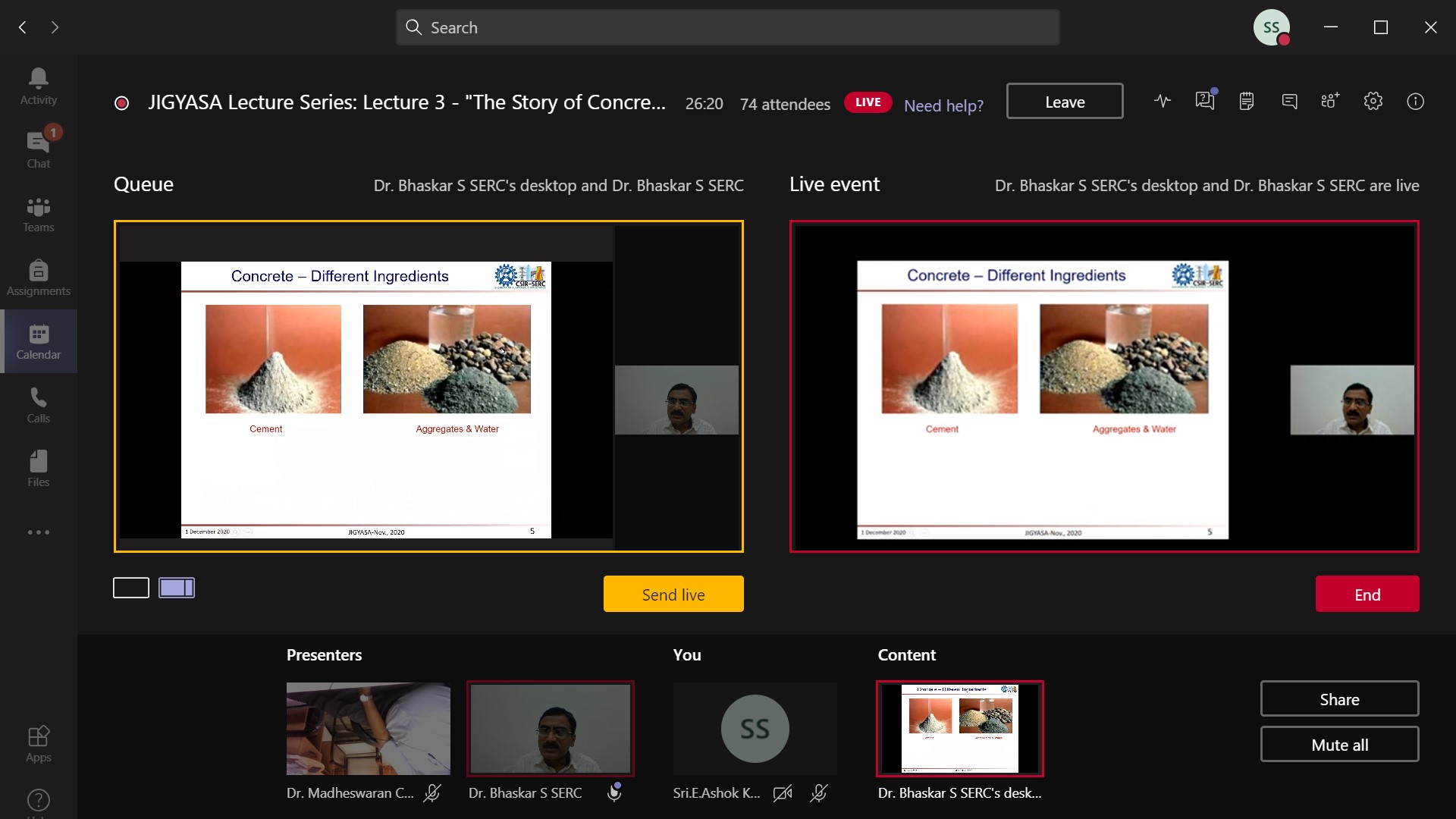The width and height of the screenshot is (1456, 819).
Task: Click the Live event preview window
Action: click(x=1104, y=387)
